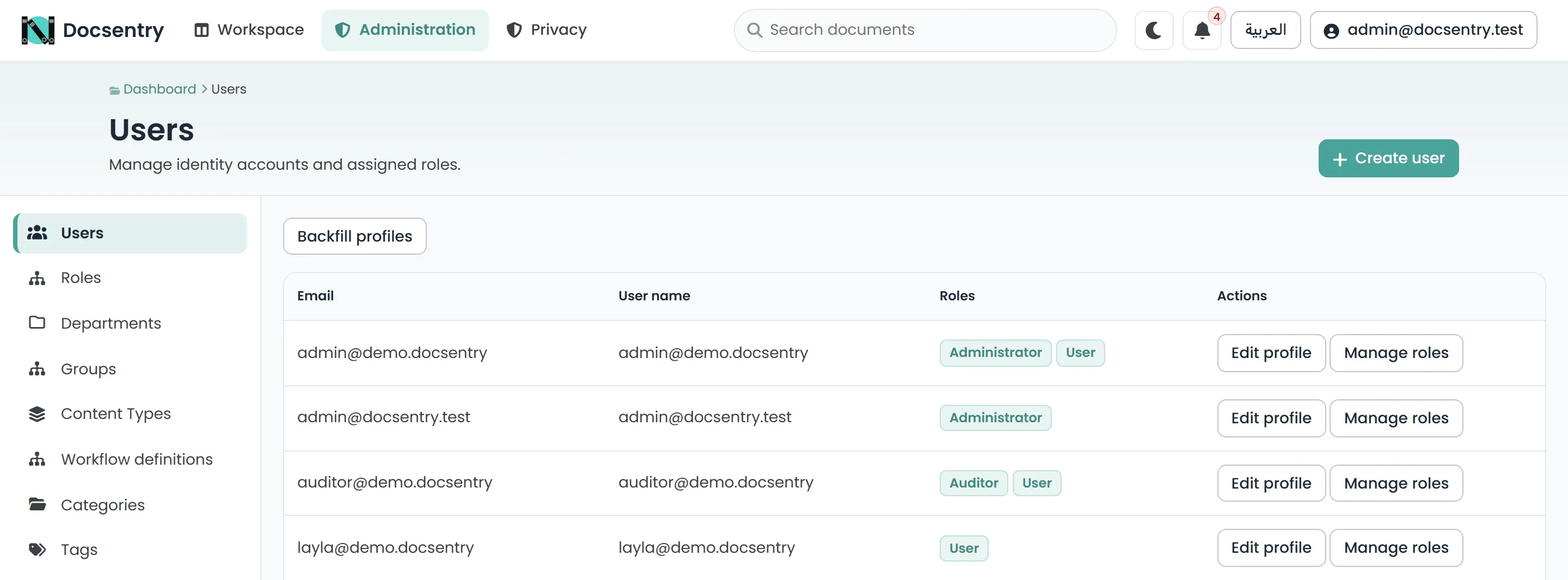Open the Privacy tab

pyautogui.click(x=547, y=30)
